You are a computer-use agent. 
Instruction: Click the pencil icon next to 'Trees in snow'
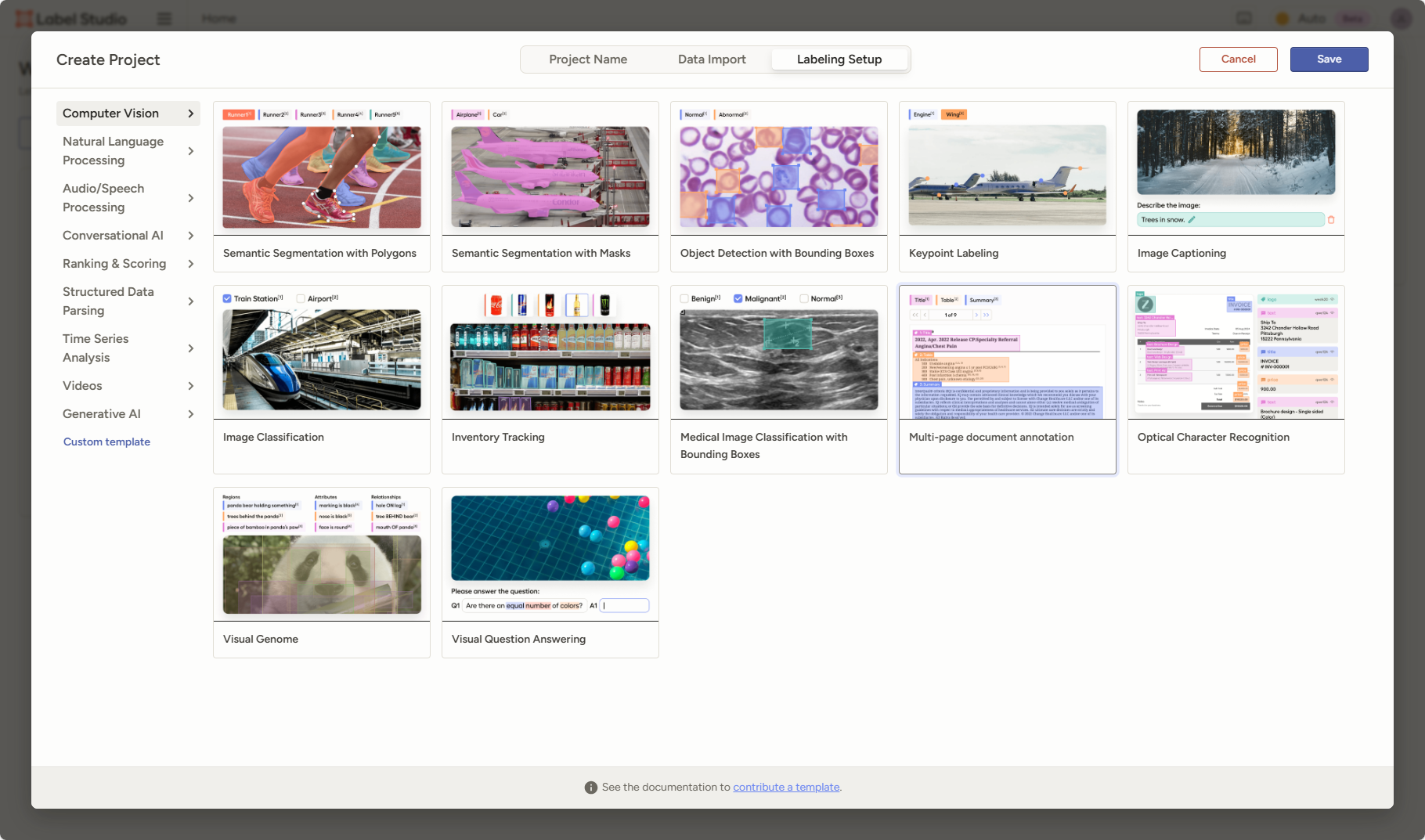(x=1192, y=220)
